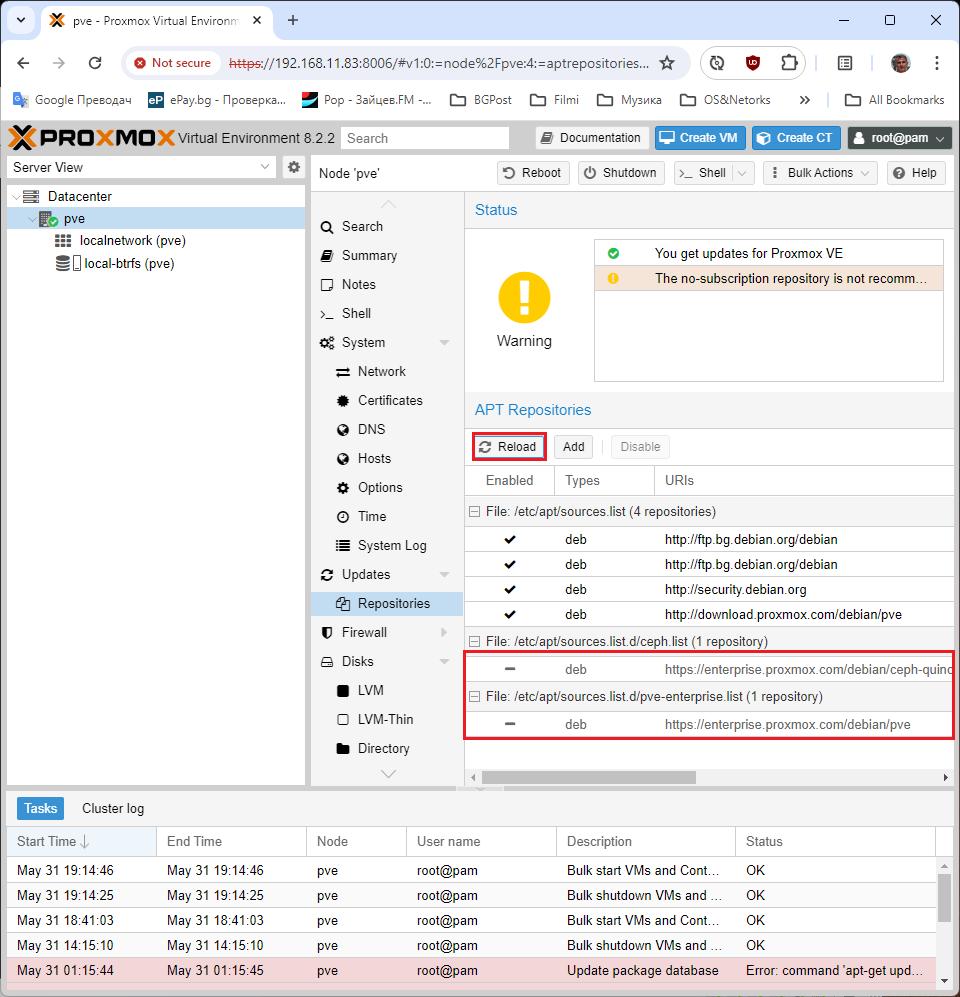This screenshot has width=960, height=997.
Task: Click the Create VM button
Action: tap(699, 138)
